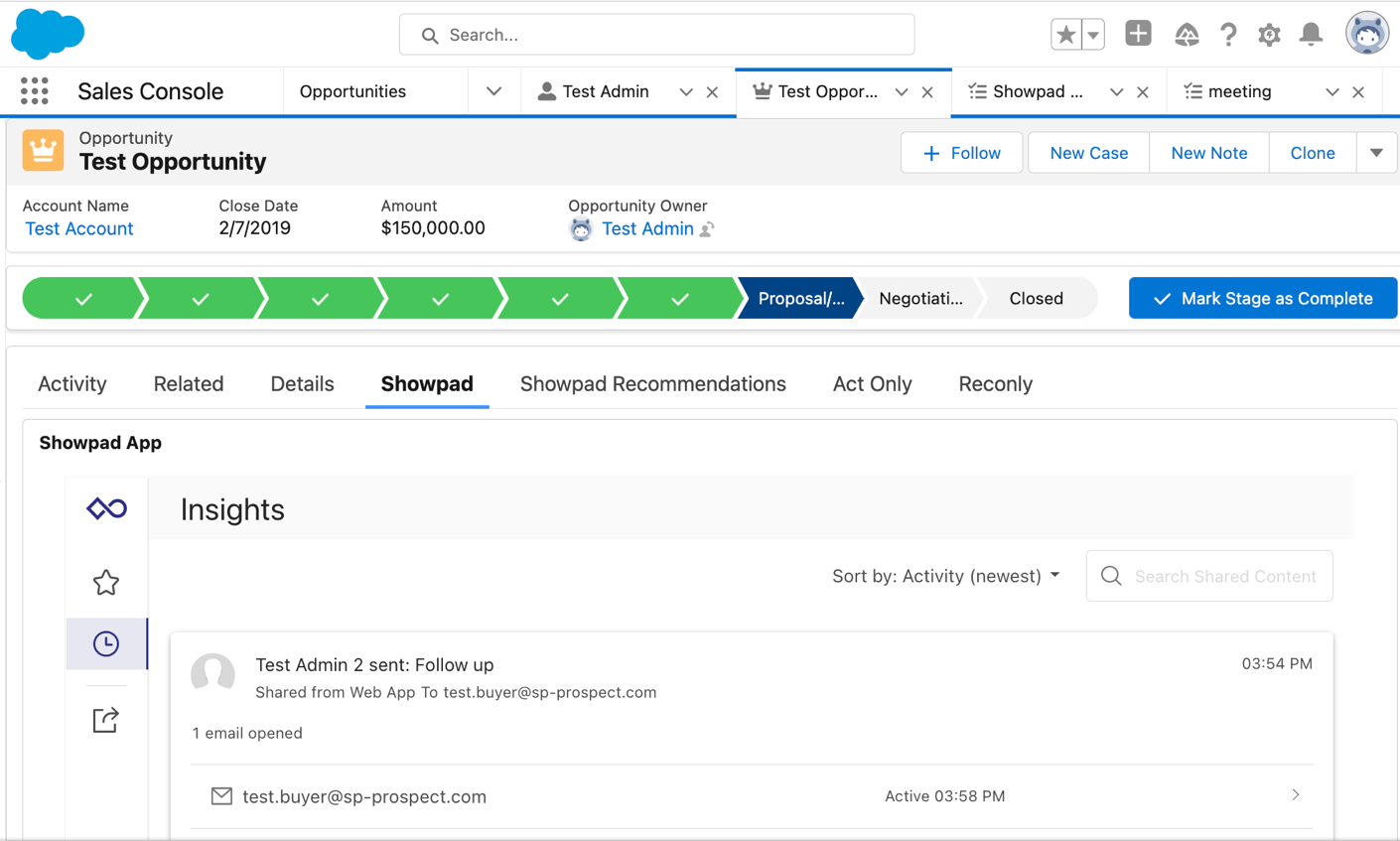Click the Mark Stage as Complete button

(x=1262, y=297)
